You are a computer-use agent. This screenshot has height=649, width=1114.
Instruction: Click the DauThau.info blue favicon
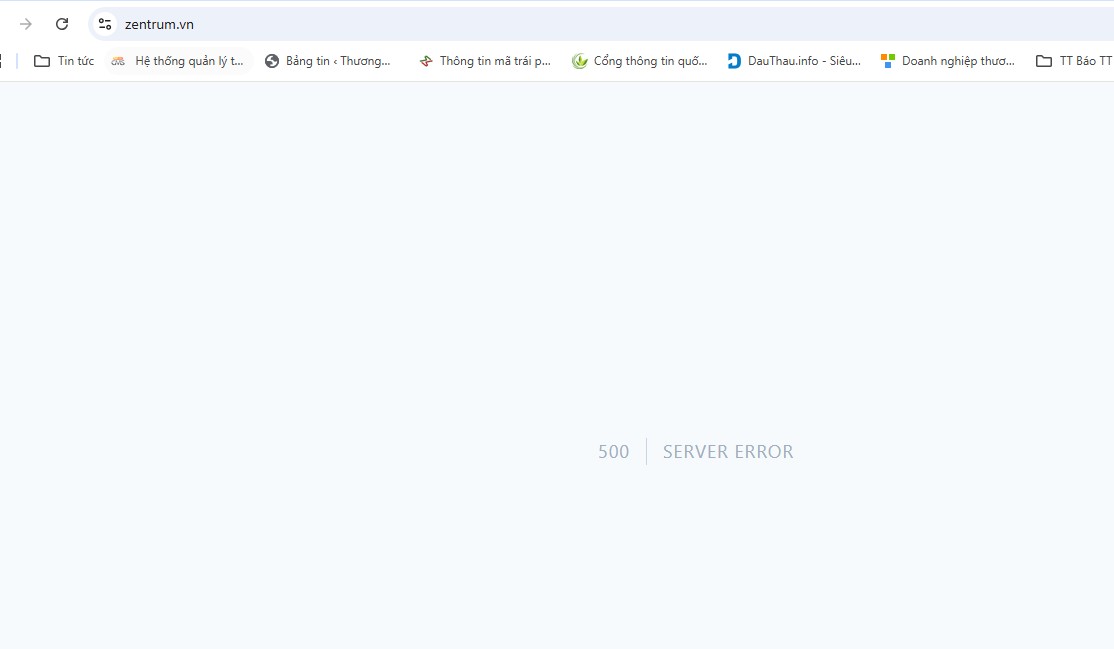coord(734,61)
